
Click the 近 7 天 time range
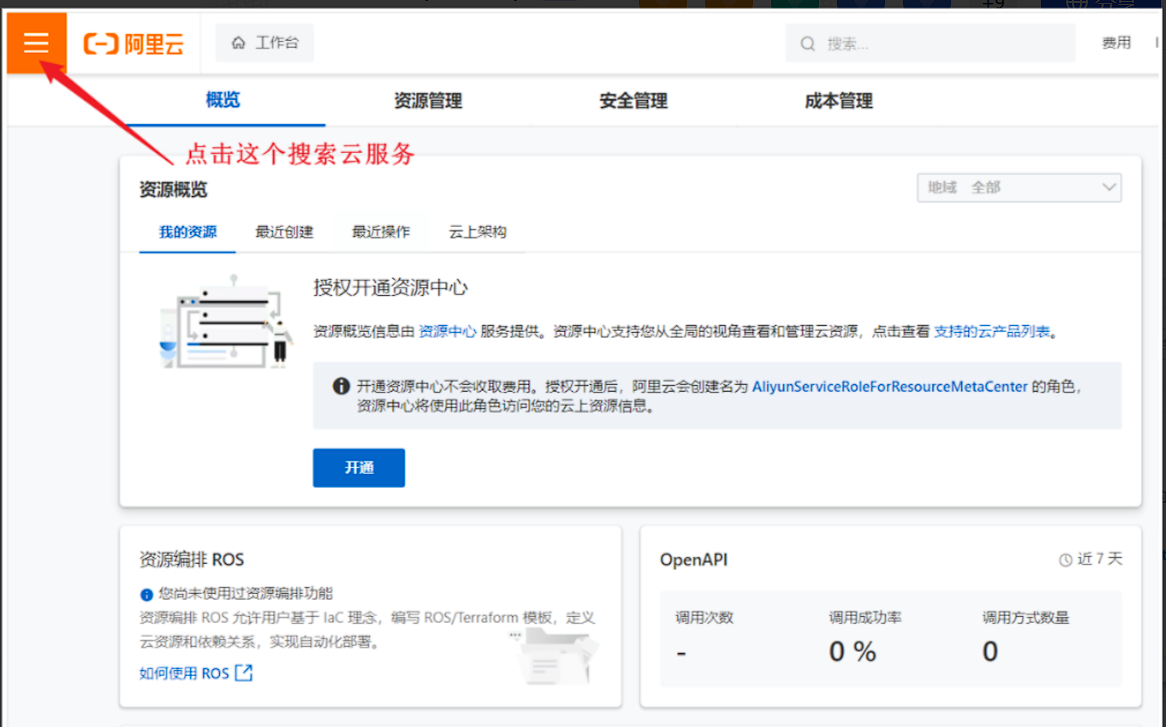[x=1100, y=559]
